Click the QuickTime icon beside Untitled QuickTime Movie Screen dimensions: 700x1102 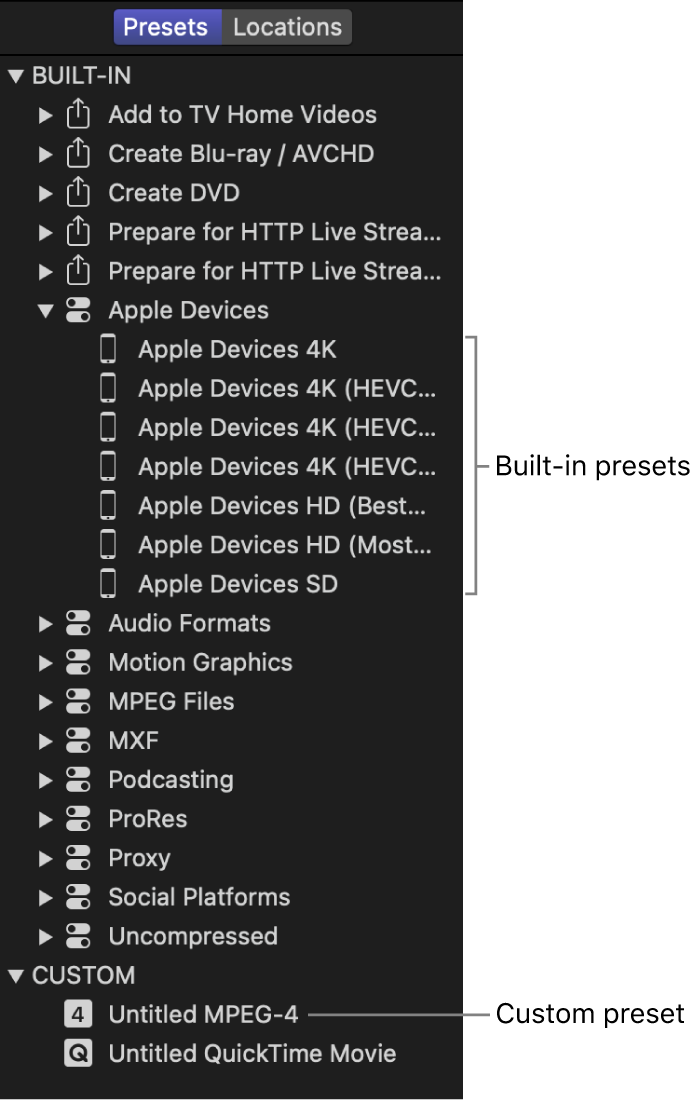point(79,1053)
